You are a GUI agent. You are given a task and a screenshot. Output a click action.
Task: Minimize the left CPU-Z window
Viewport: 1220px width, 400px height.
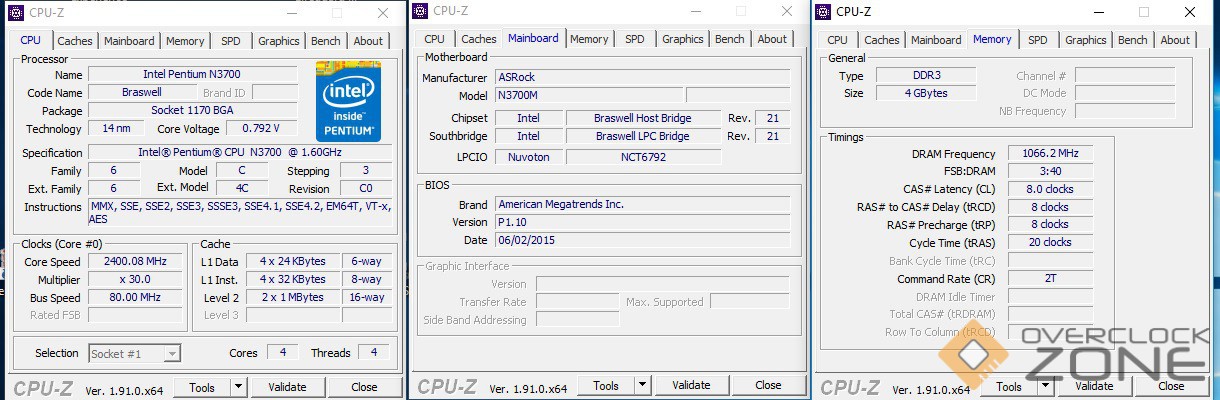(x=293, y=13)
